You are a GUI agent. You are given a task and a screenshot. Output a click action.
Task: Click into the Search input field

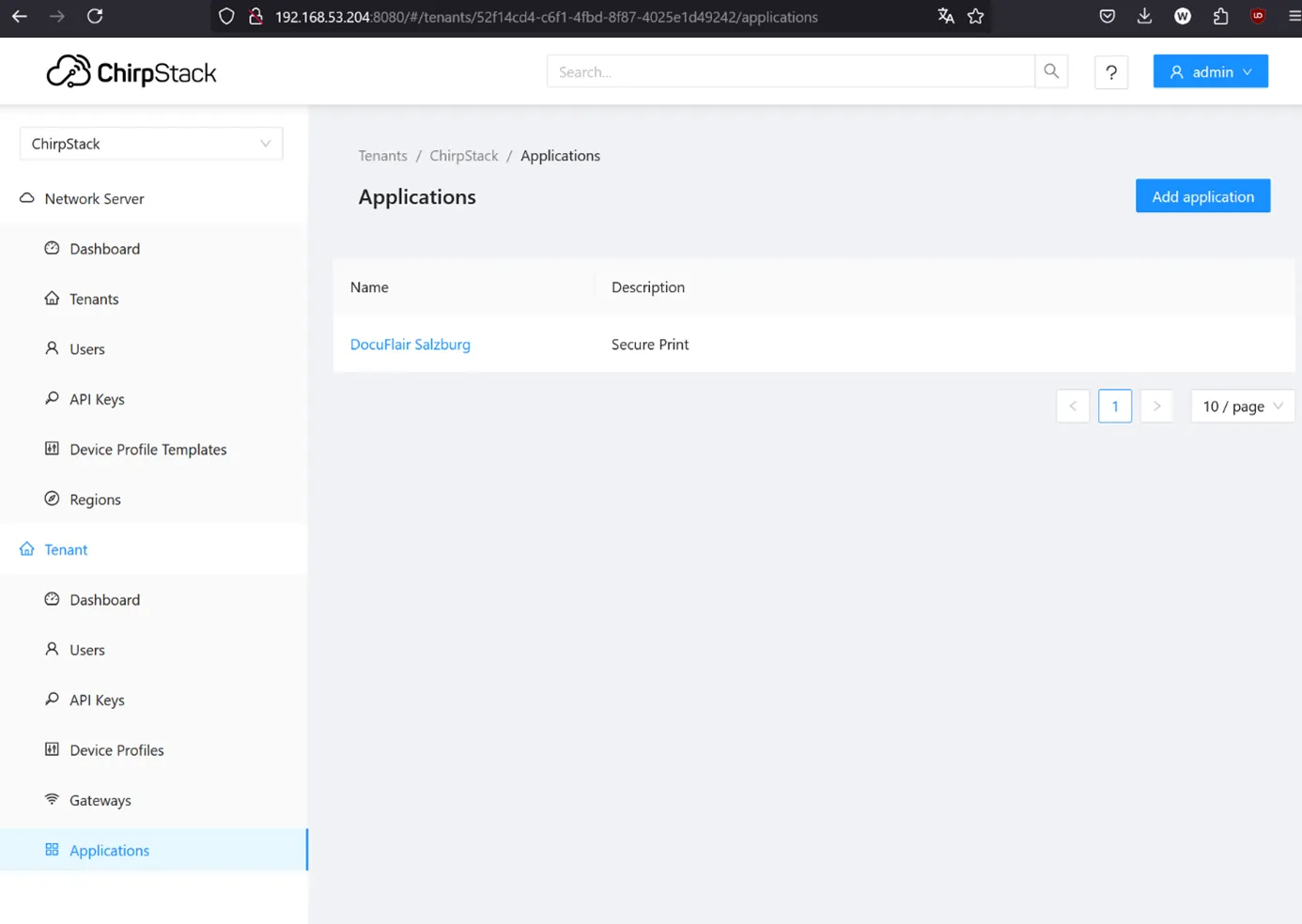(790, 72)
